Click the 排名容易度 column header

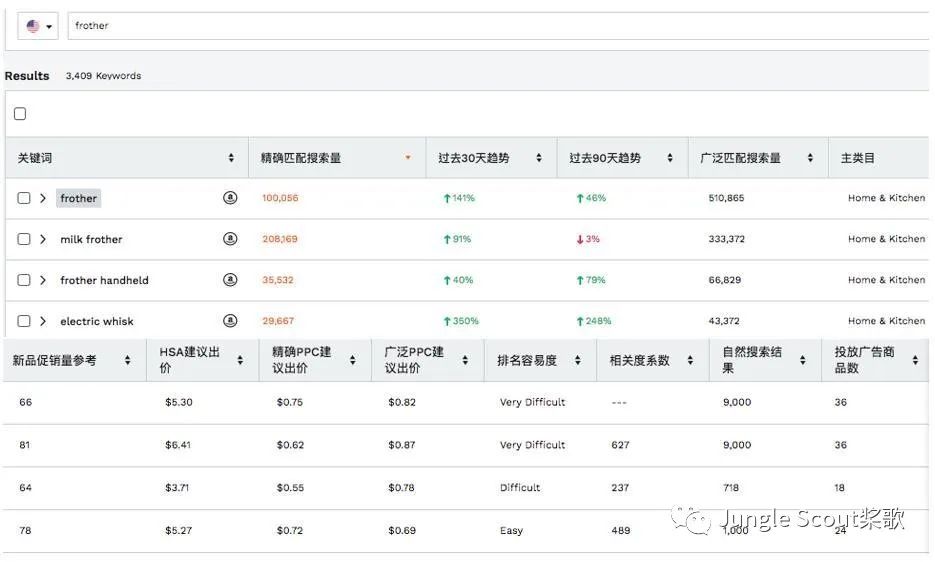coord(527,360)
